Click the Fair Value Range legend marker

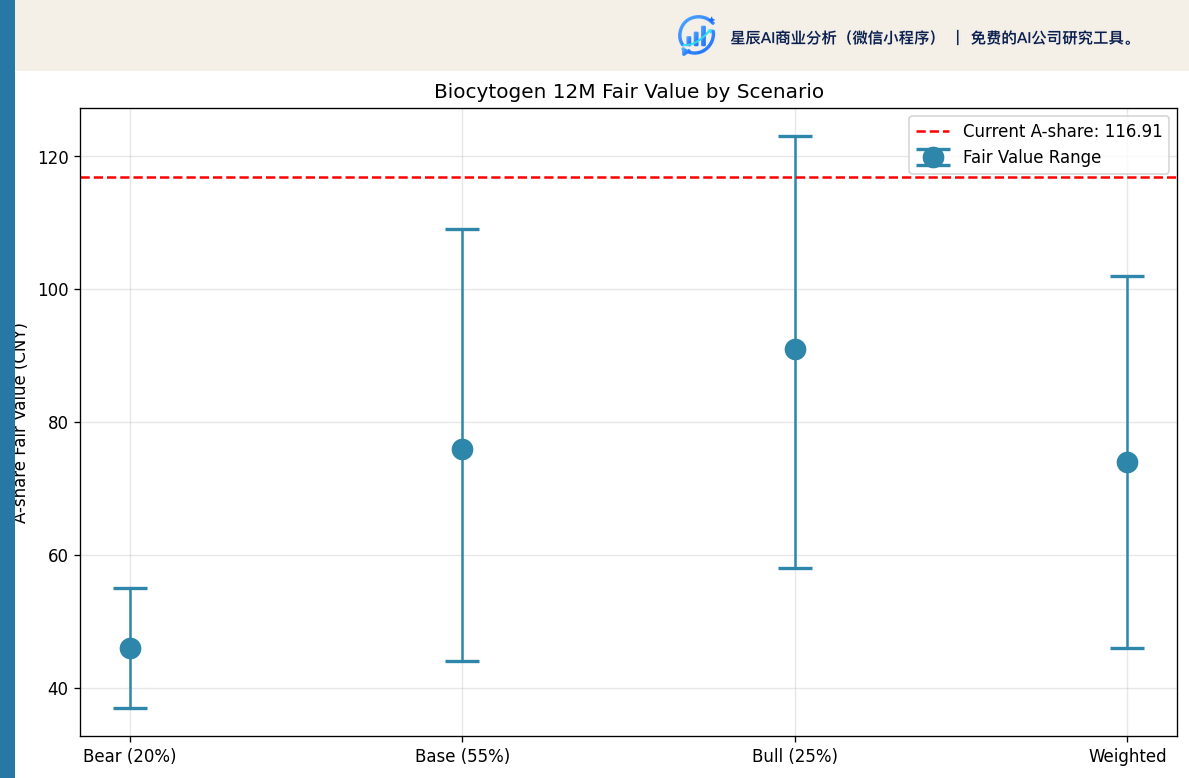point(933,157)
